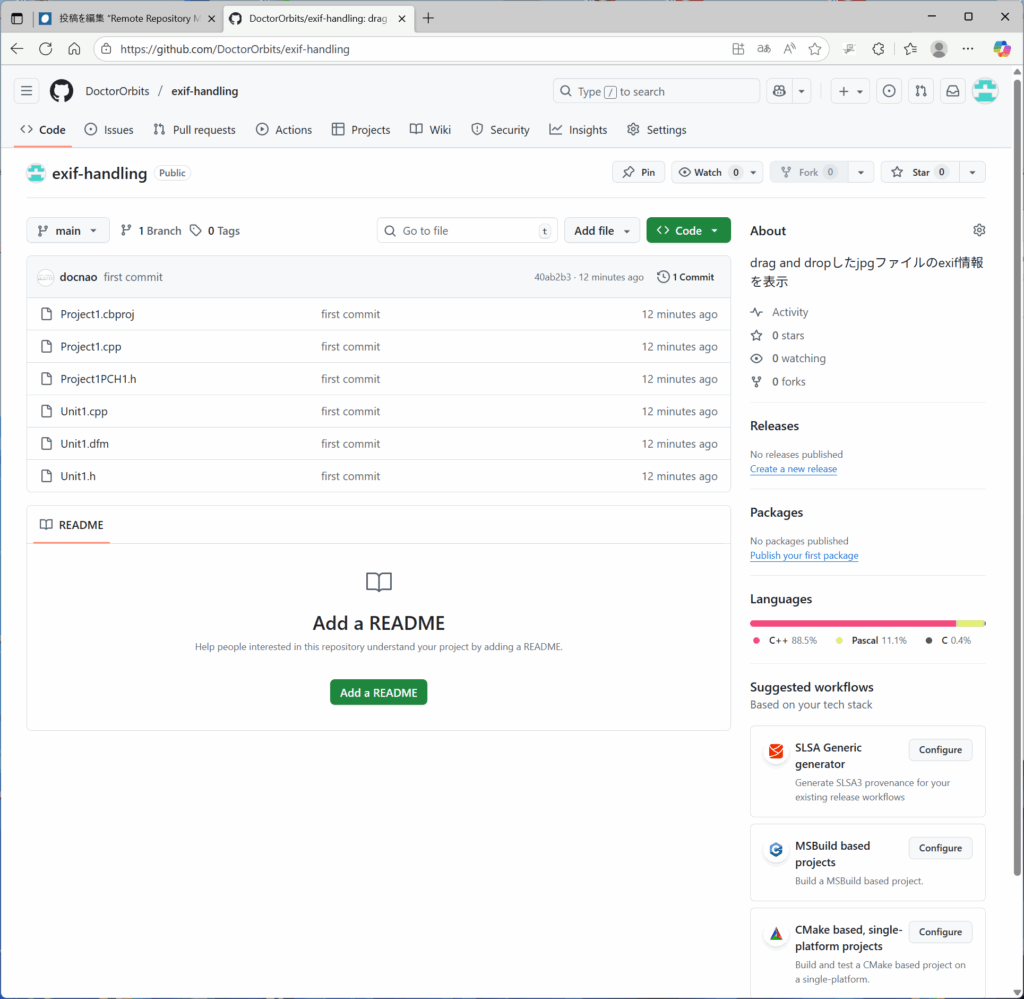
Task: Click the Create a new release link
Action: point(793,469)
